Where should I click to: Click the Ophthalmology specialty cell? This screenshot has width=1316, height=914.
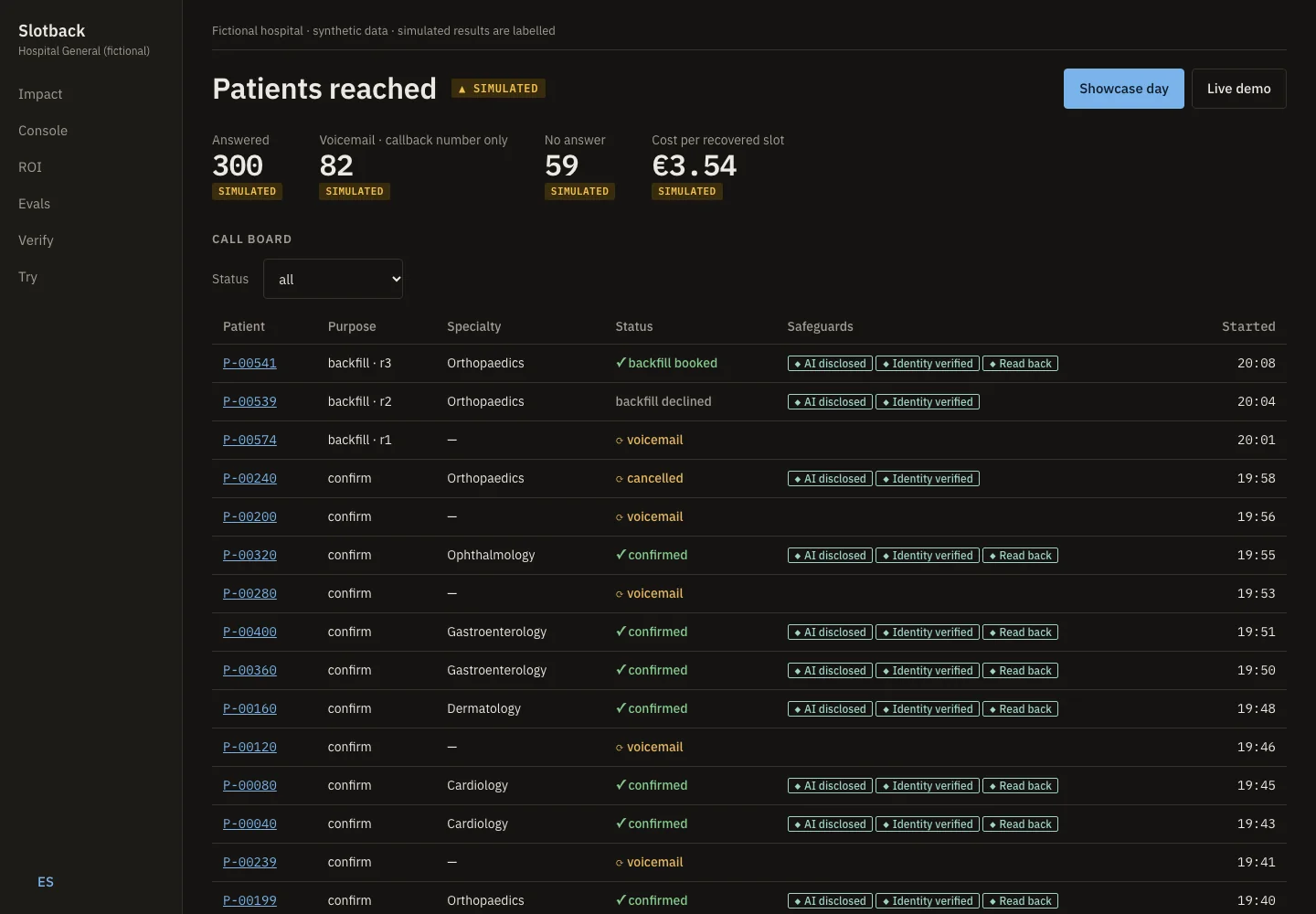(x=491, y=555)
